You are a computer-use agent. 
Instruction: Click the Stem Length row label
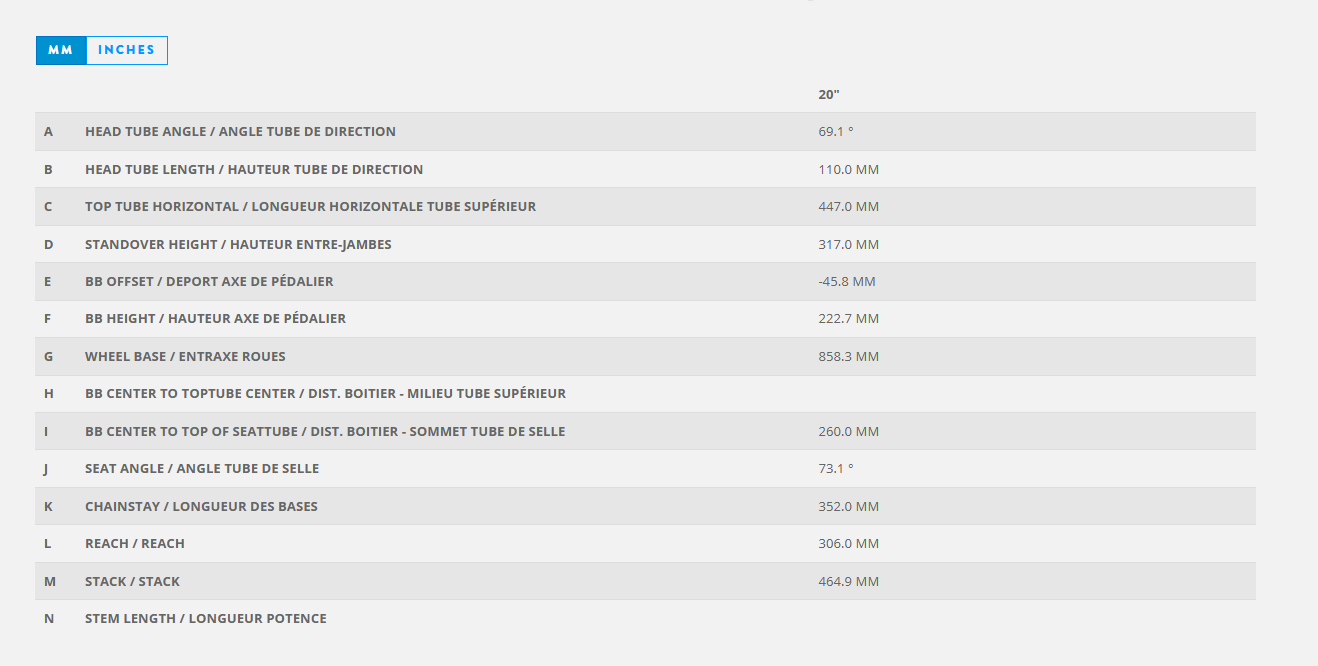[x=205, y=619]
